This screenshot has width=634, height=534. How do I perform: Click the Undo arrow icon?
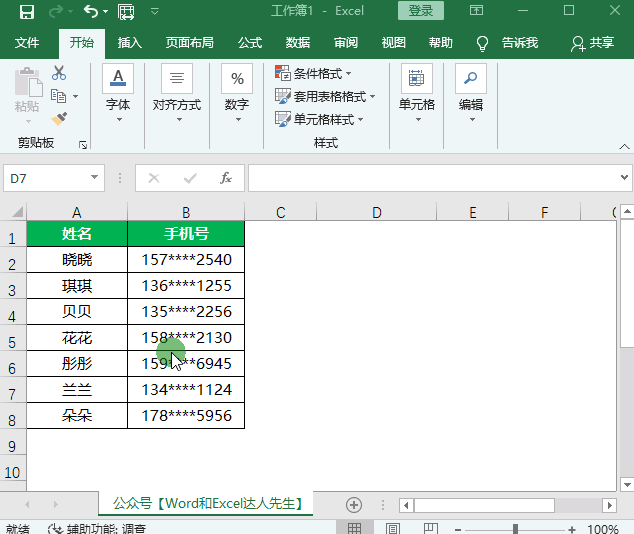pos(91,11)
